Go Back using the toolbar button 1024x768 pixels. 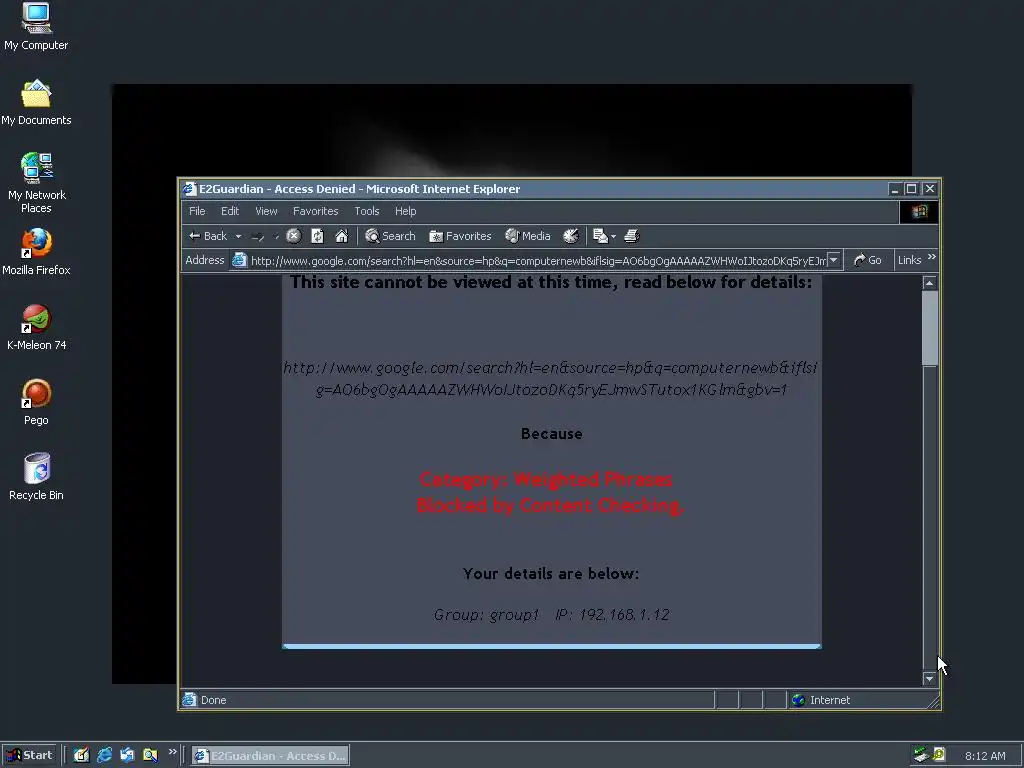coord(208,236)
